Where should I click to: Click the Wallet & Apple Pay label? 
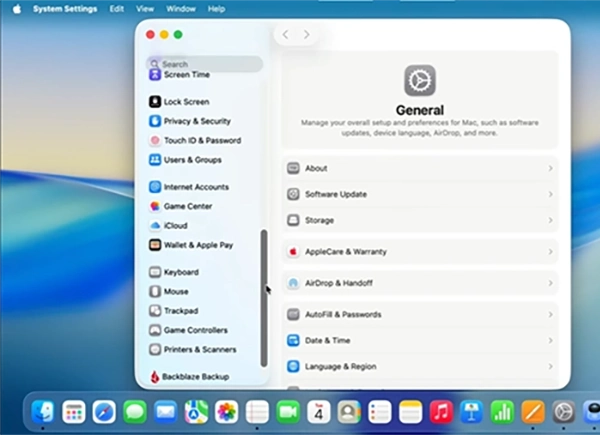tap(198, 245)
